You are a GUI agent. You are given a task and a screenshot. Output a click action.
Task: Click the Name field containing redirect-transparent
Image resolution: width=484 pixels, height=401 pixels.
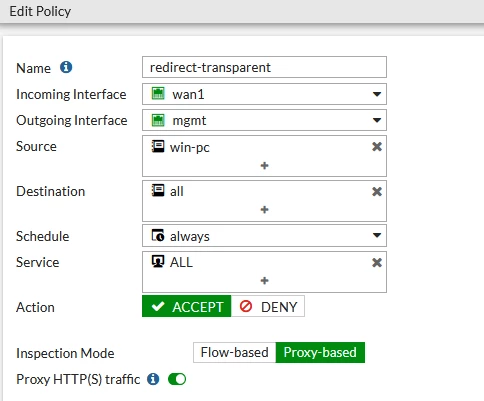(x=264, y=67)
